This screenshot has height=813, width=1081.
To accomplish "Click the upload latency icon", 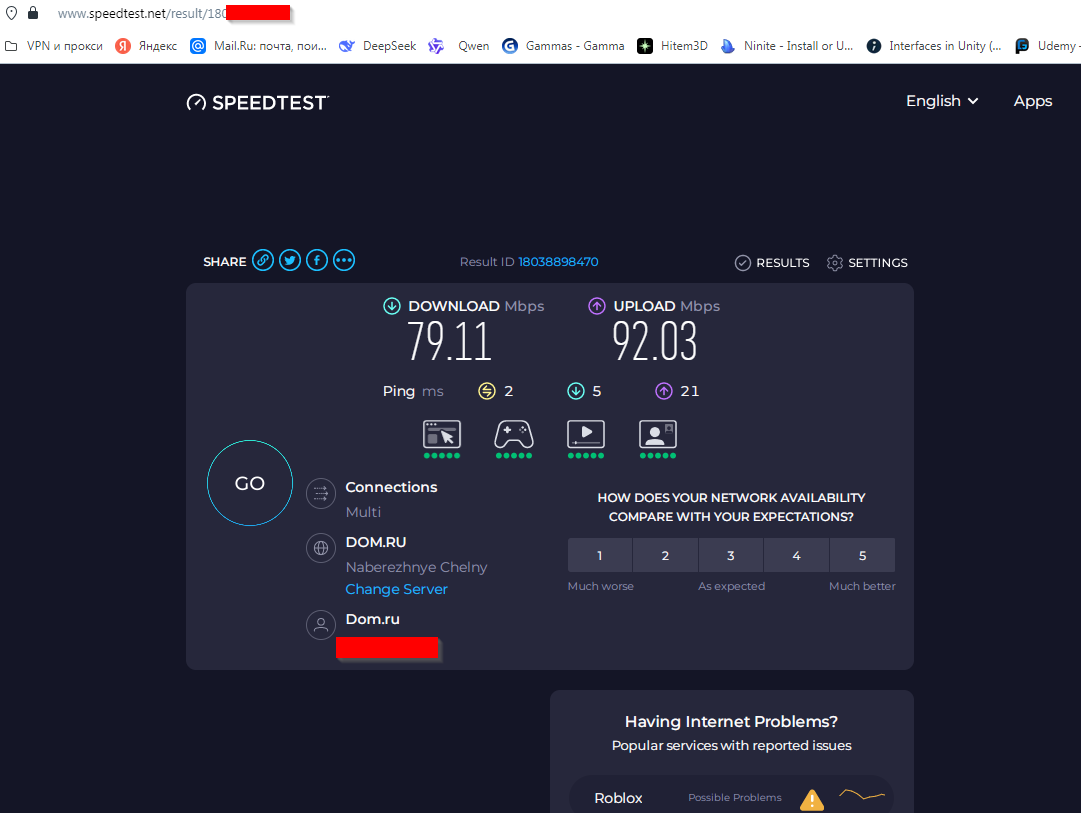I will coord(664,391).
